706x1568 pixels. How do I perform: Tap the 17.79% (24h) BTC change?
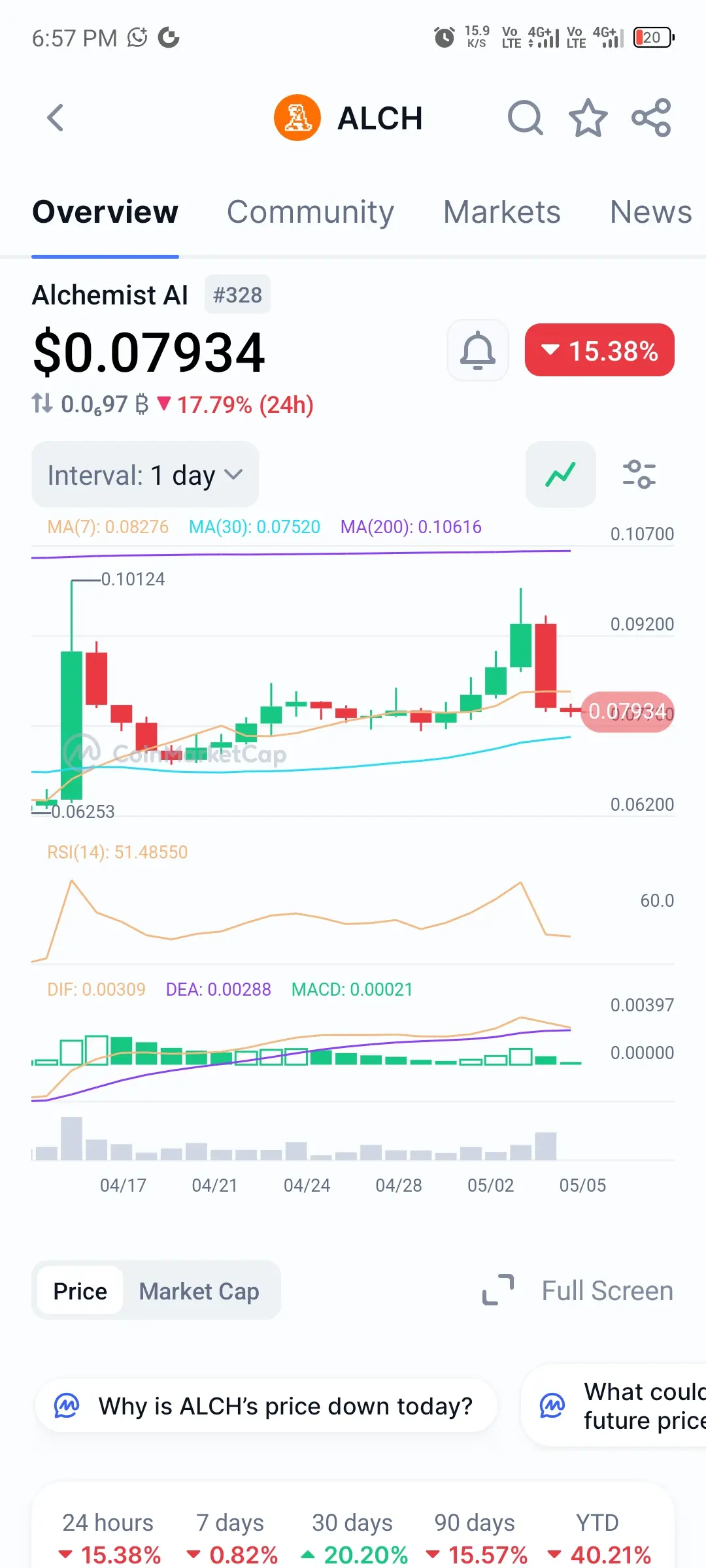pyautogui.click(x=236, y=404)
